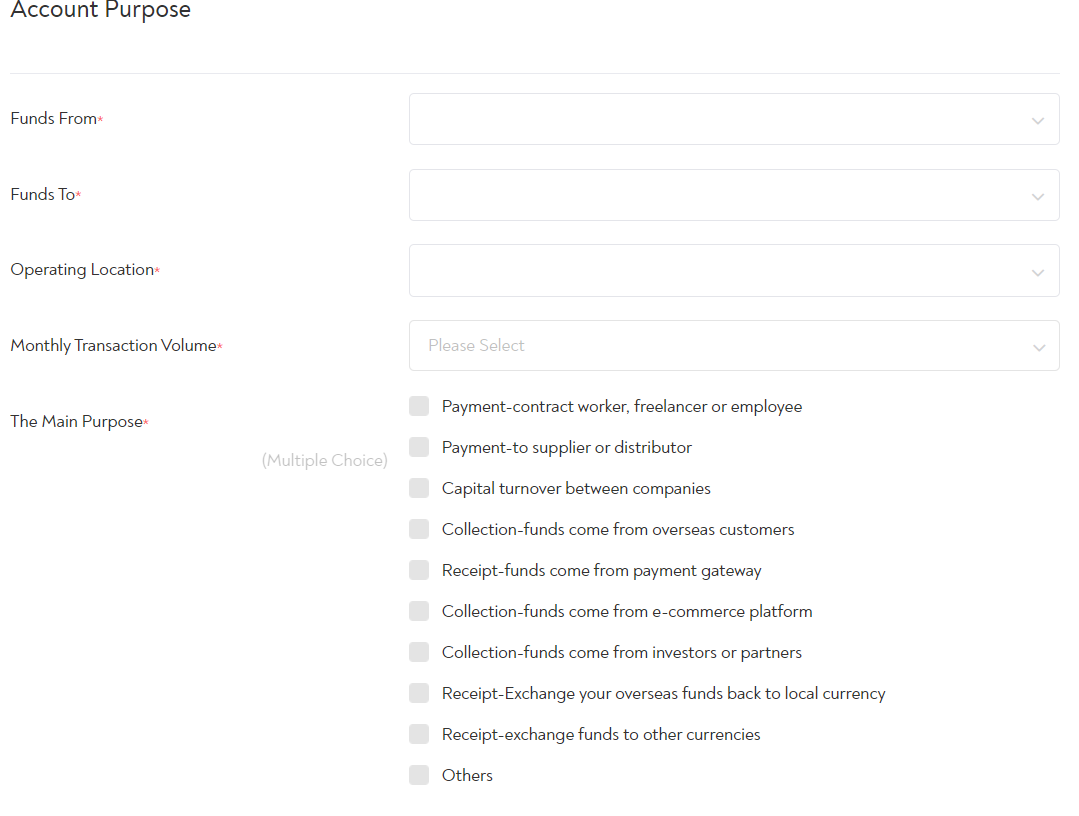Image resolution: width=1079 pixels, height=816 pixels.
Task: Select a Monthly Transaction Volume option
Action: 733,346
